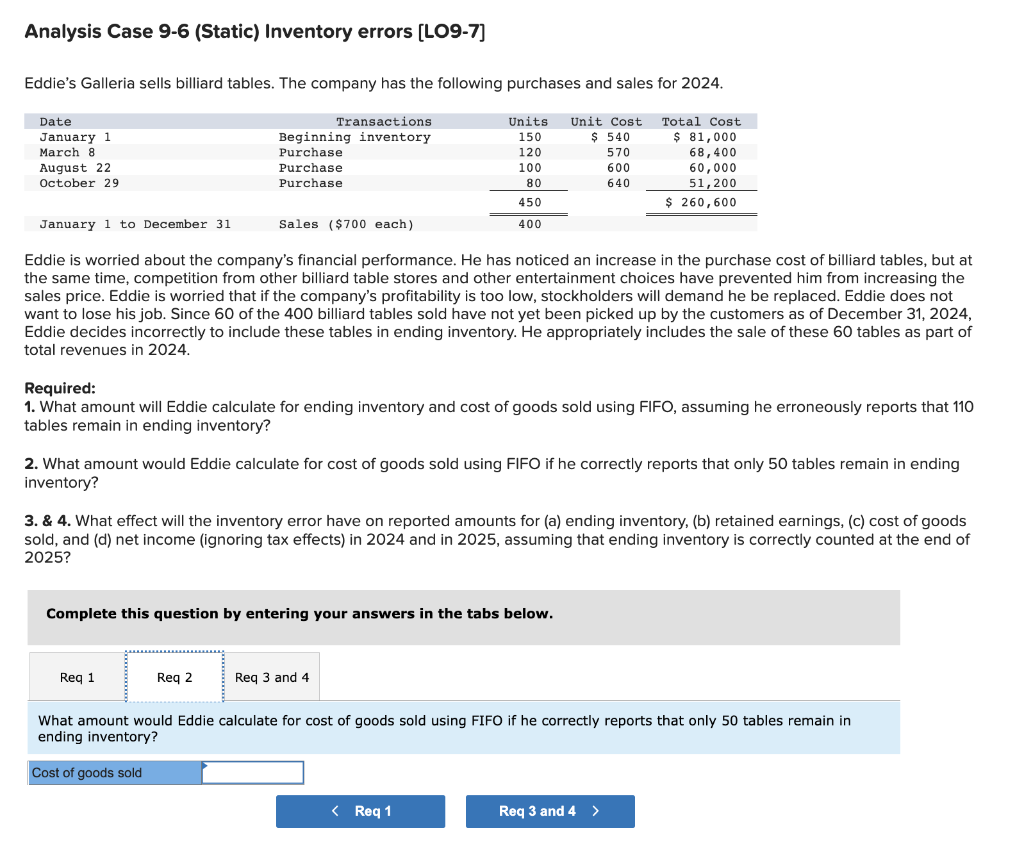Click the blue Req 1 navigation button
This screenshot has width=1024, height=851.
click(360, 811)
